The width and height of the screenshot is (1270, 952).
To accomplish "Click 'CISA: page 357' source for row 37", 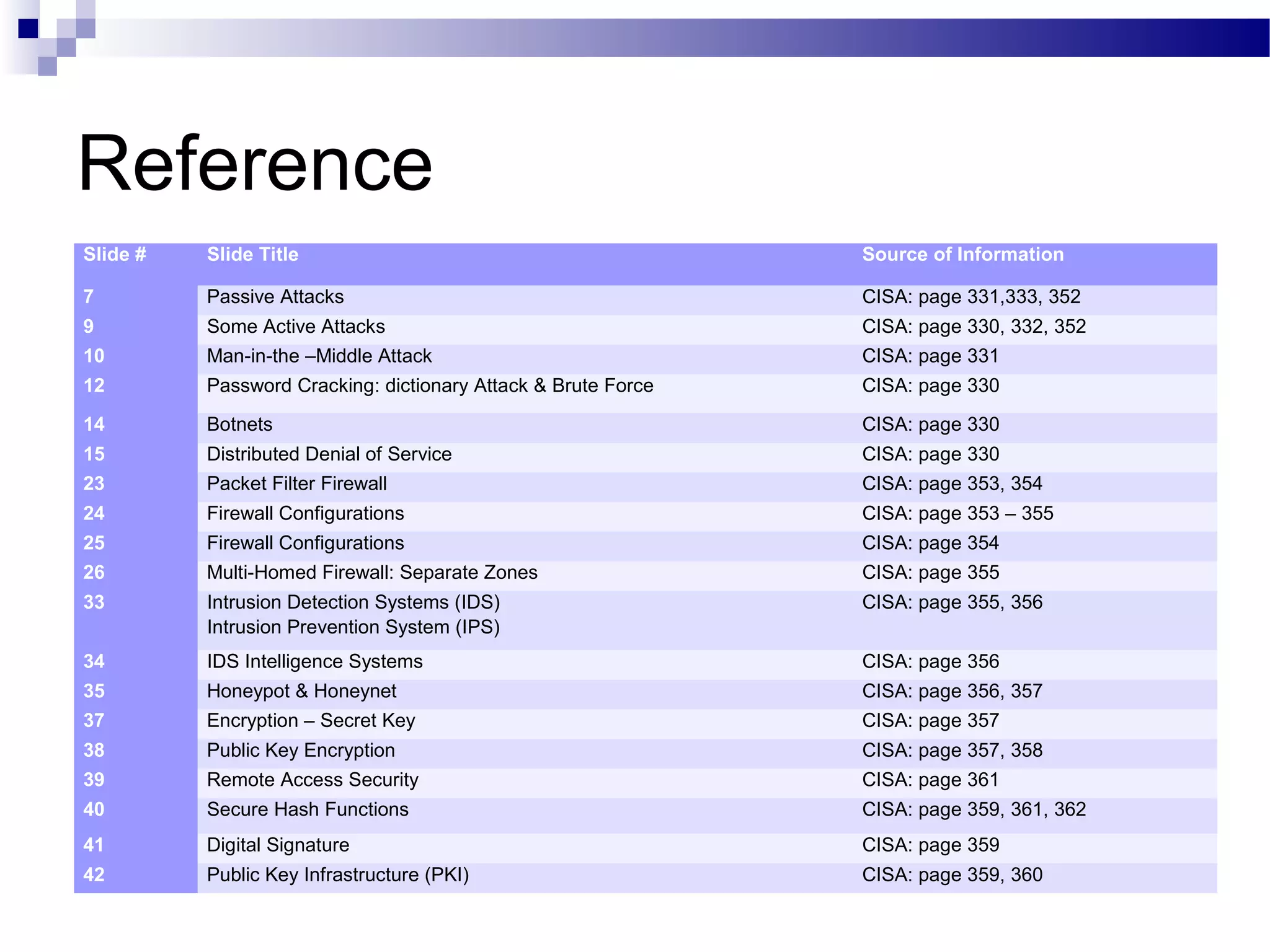I will (930, 721).
